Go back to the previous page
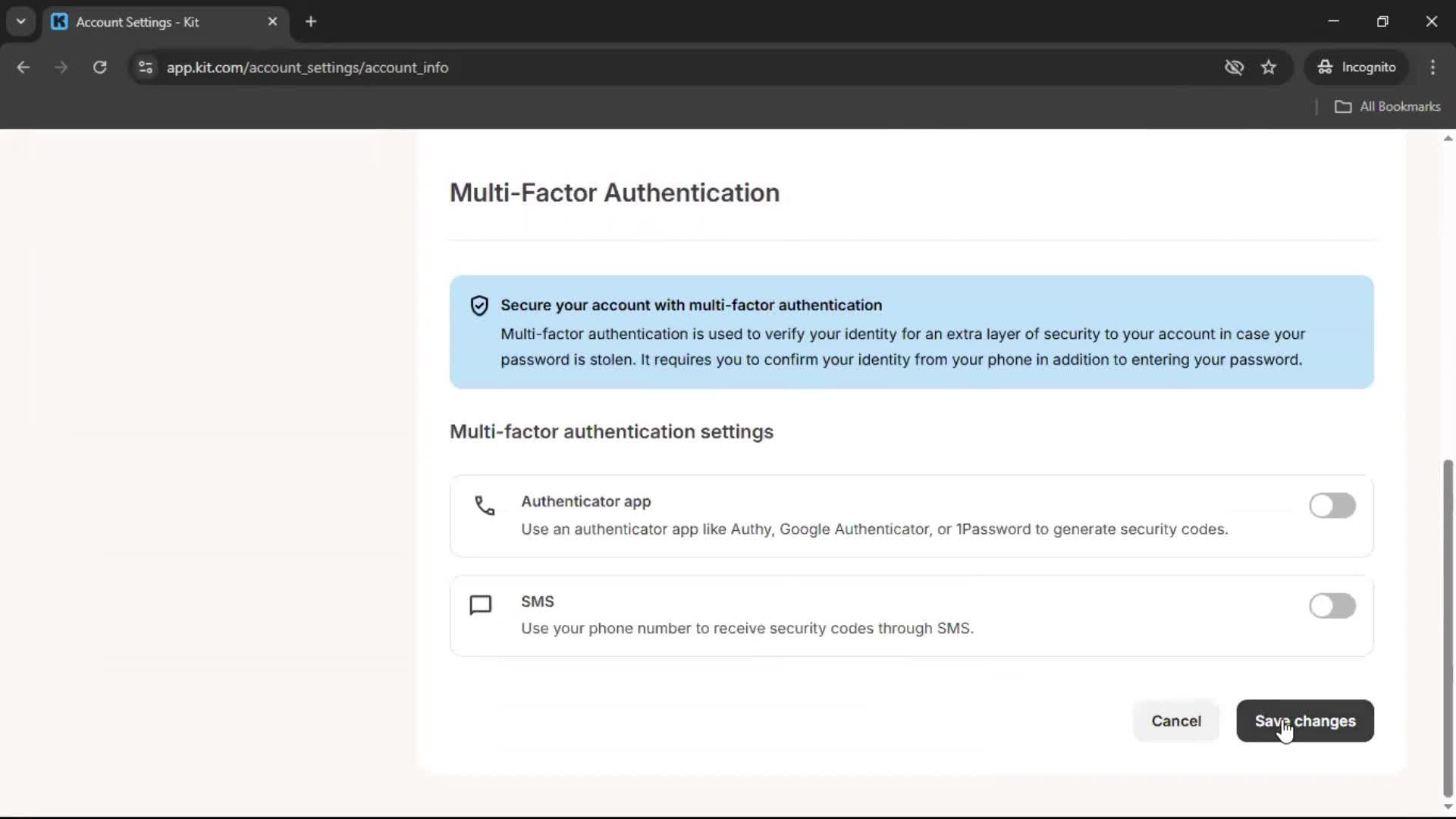Screen dimensions: 1456x819 (24, 67)
